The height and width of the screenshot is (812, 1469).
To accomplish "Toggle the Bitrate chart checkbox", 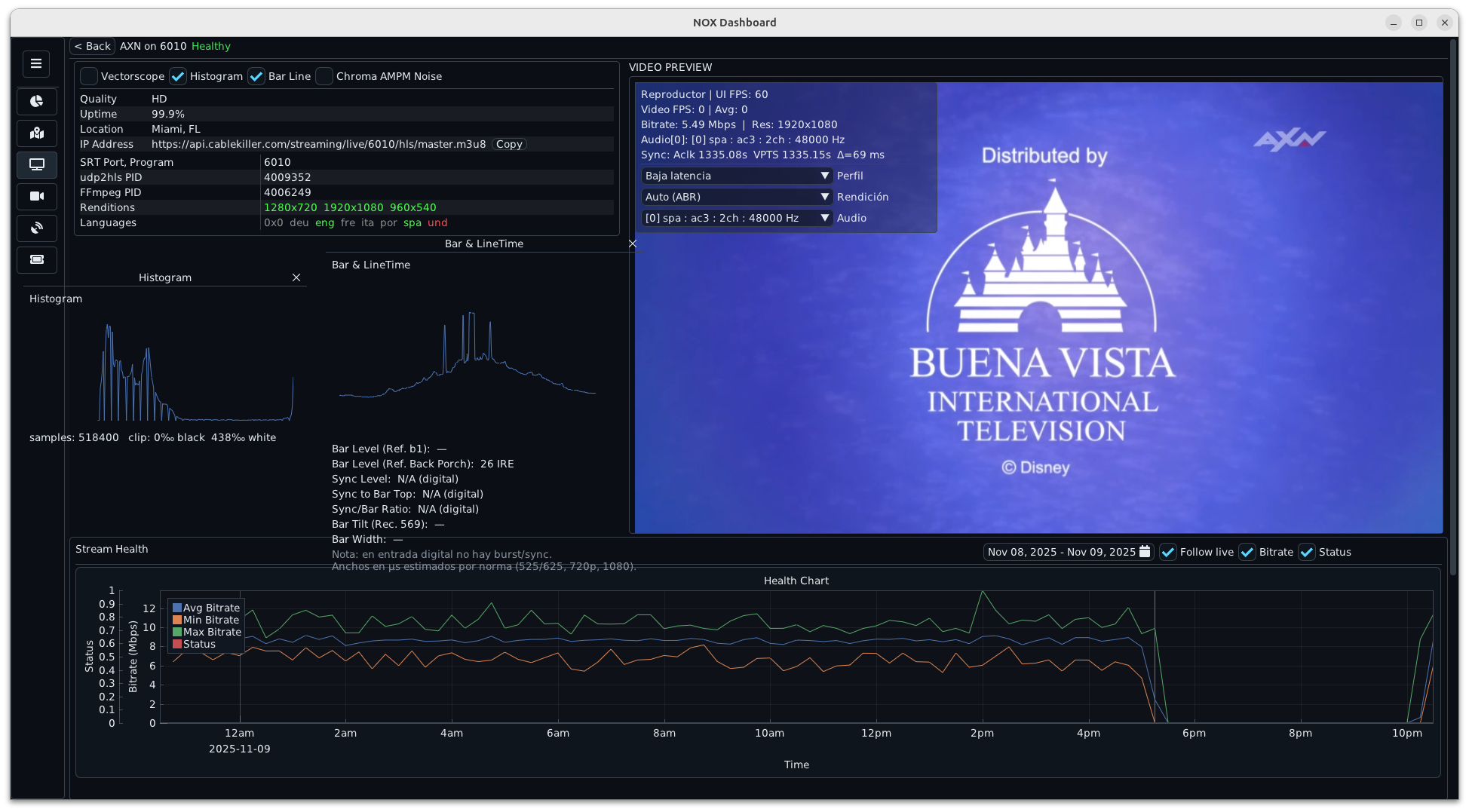I will point(1247,552).
